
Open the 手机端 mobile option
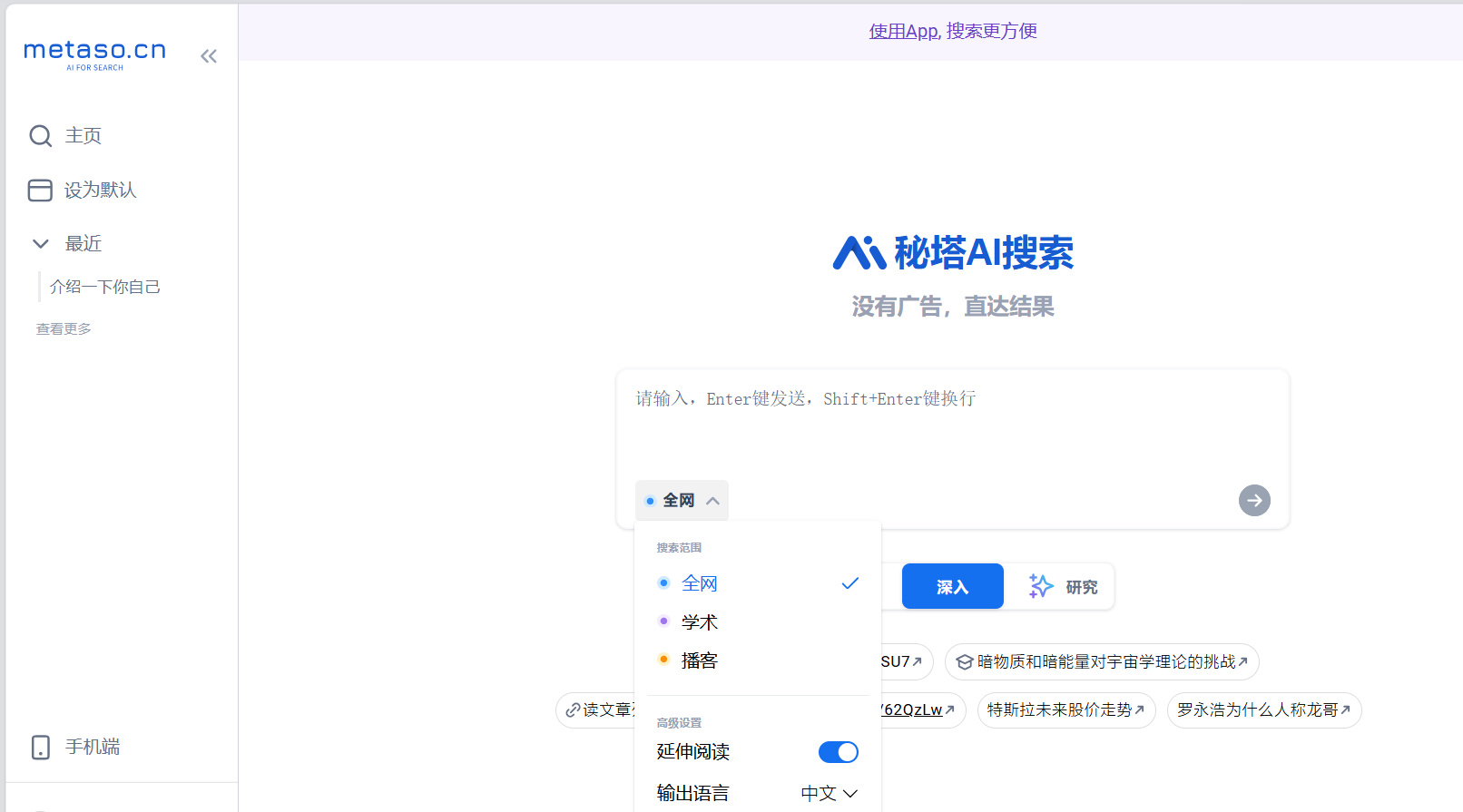75,747
